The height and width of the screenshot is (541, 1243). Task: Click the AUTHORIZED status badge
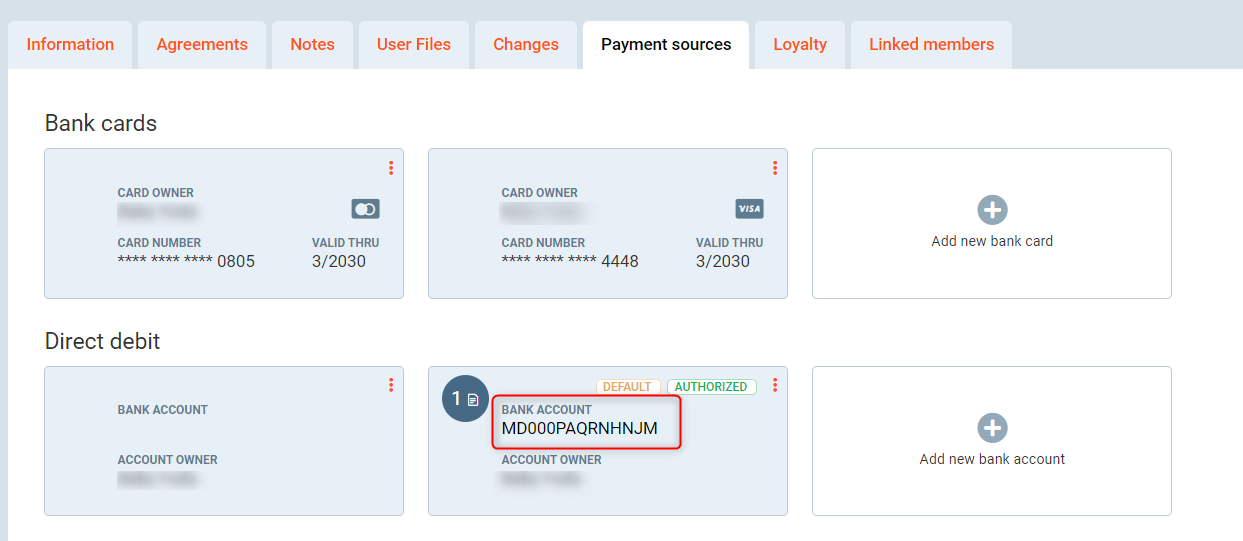tap(711, 387)
